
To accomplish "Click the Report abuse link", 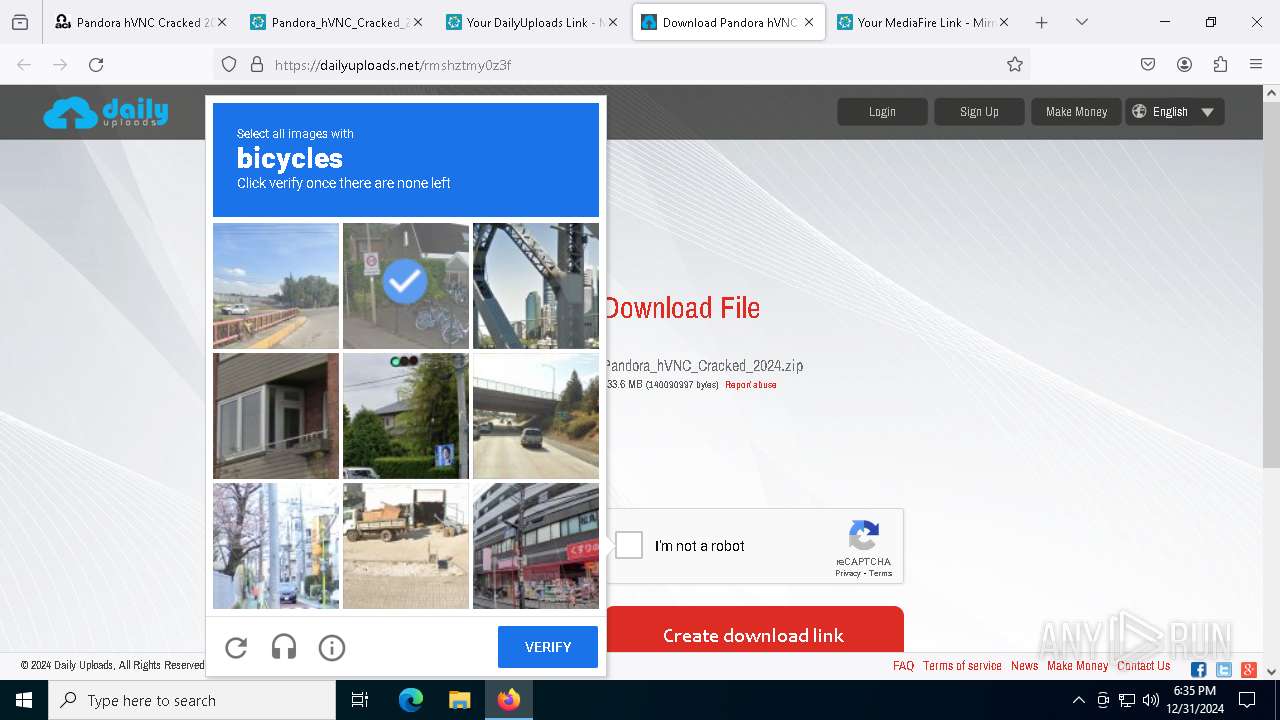I will tap(750, 385).
